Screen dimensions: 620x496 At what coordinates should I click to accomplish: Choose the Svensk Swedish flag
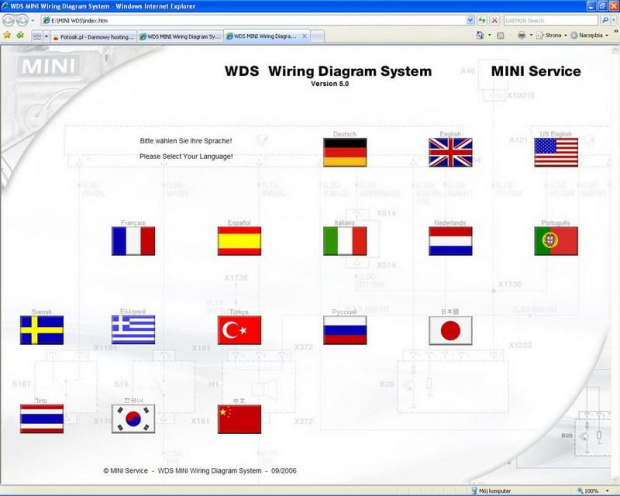click(42, 330)
